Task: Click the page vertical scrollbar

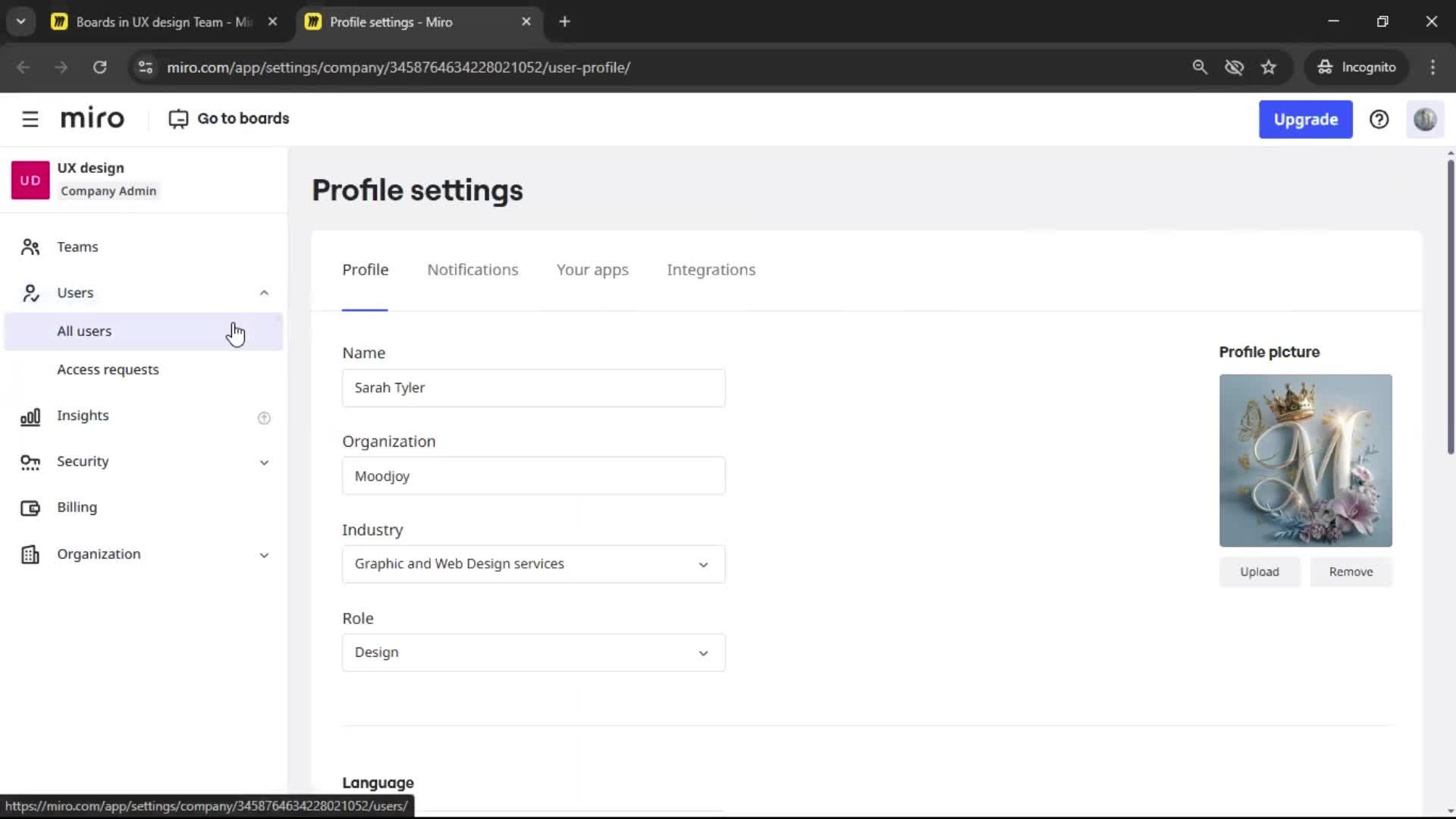Action: (1450, 307)
